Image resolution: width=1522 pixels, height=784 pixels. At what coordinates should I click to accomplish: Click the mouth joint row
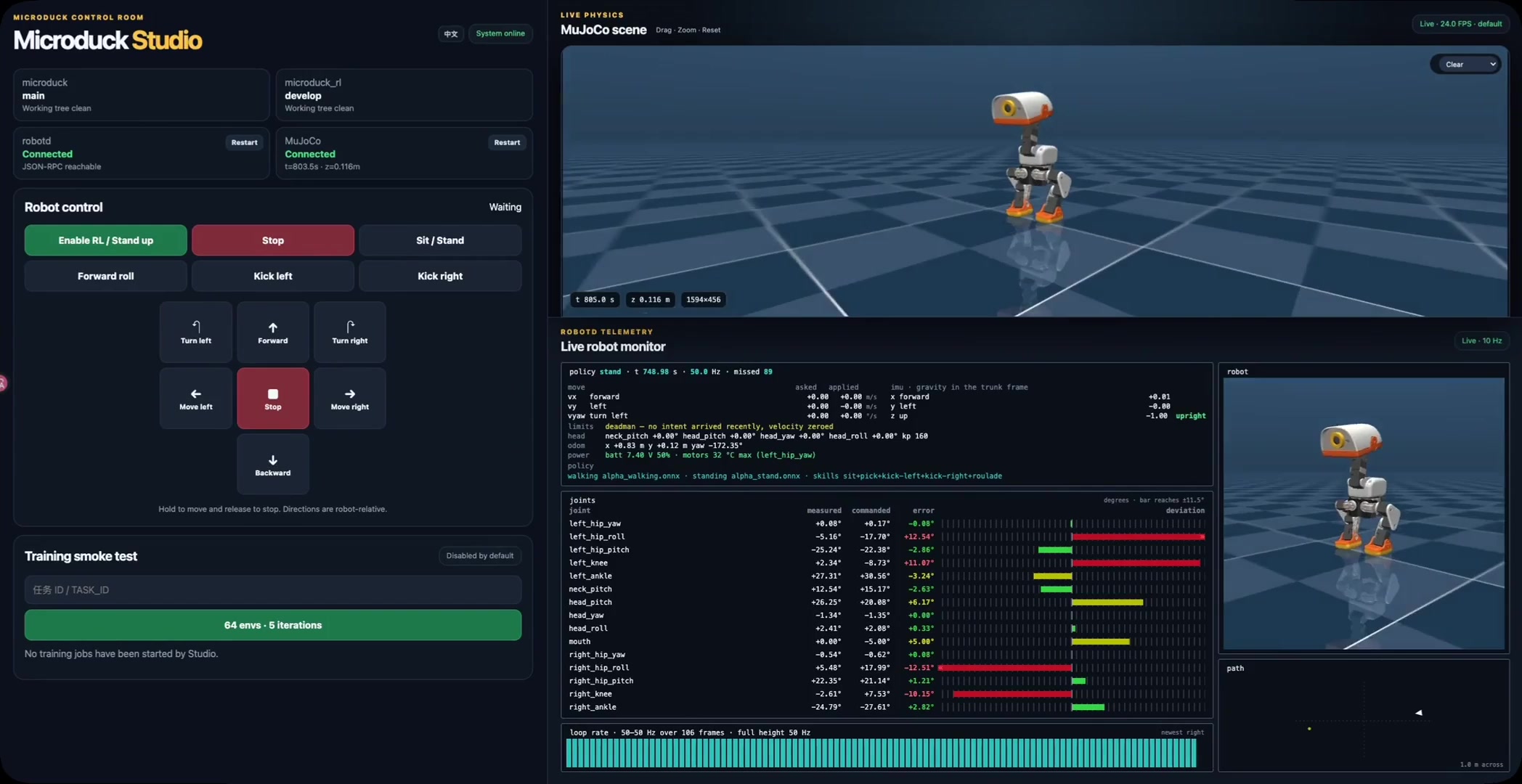click(x=887, y=642)
